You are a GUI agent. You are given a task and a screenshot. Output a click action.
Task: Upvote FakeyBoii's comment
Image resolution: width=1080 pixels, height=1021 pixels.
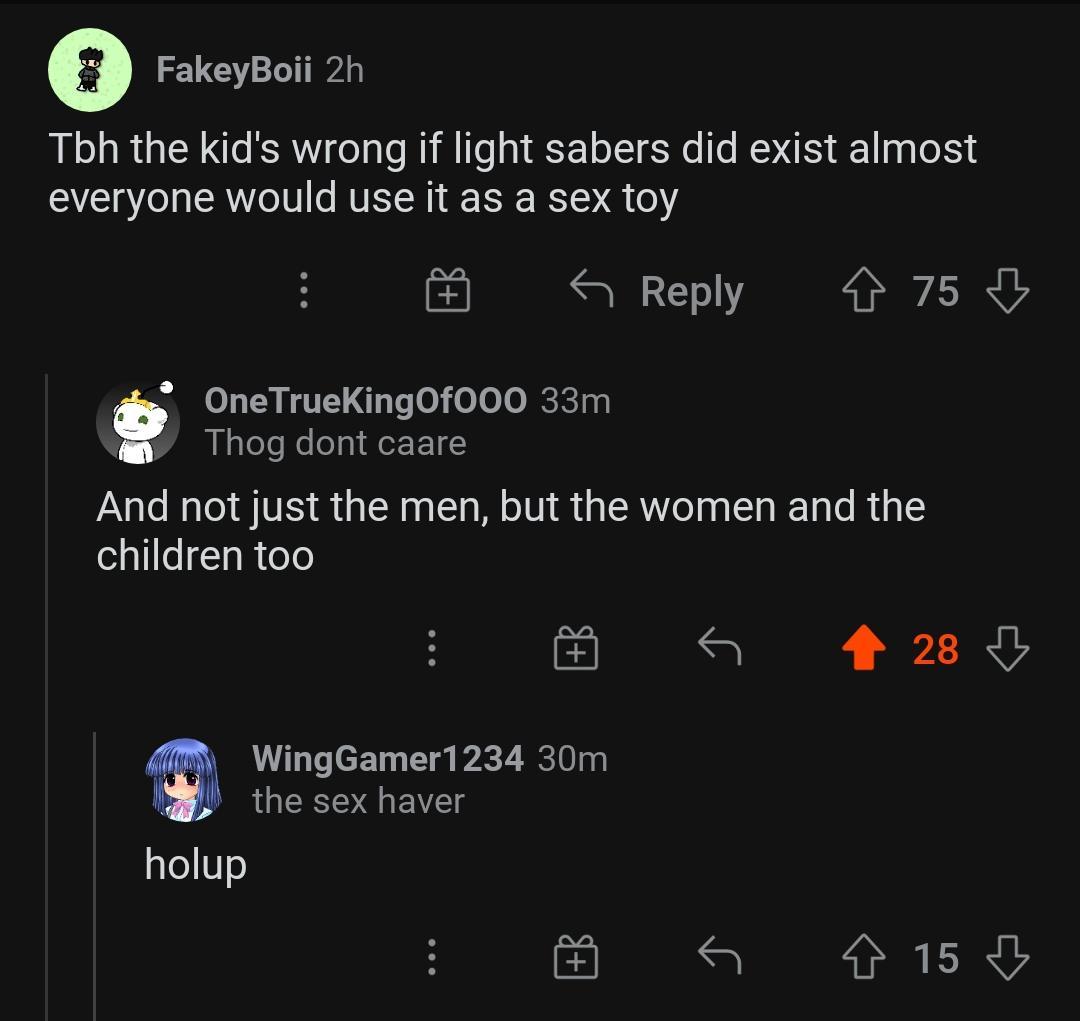click(863, 292)
